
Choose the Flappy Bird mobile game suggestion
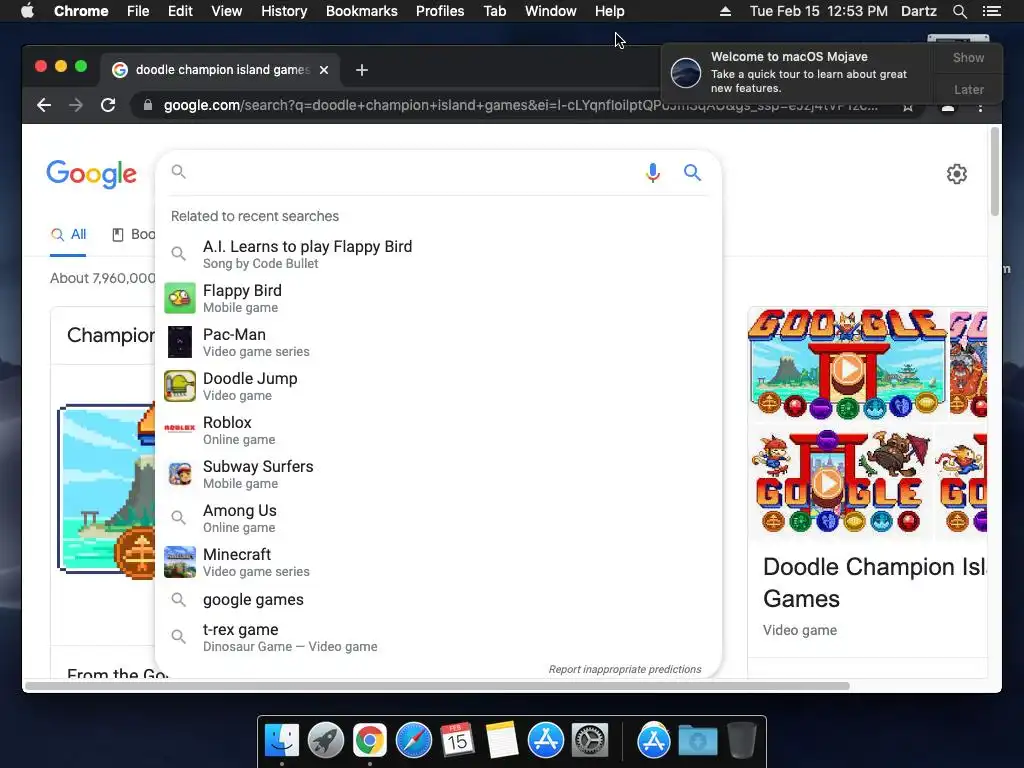pos(438,298)
